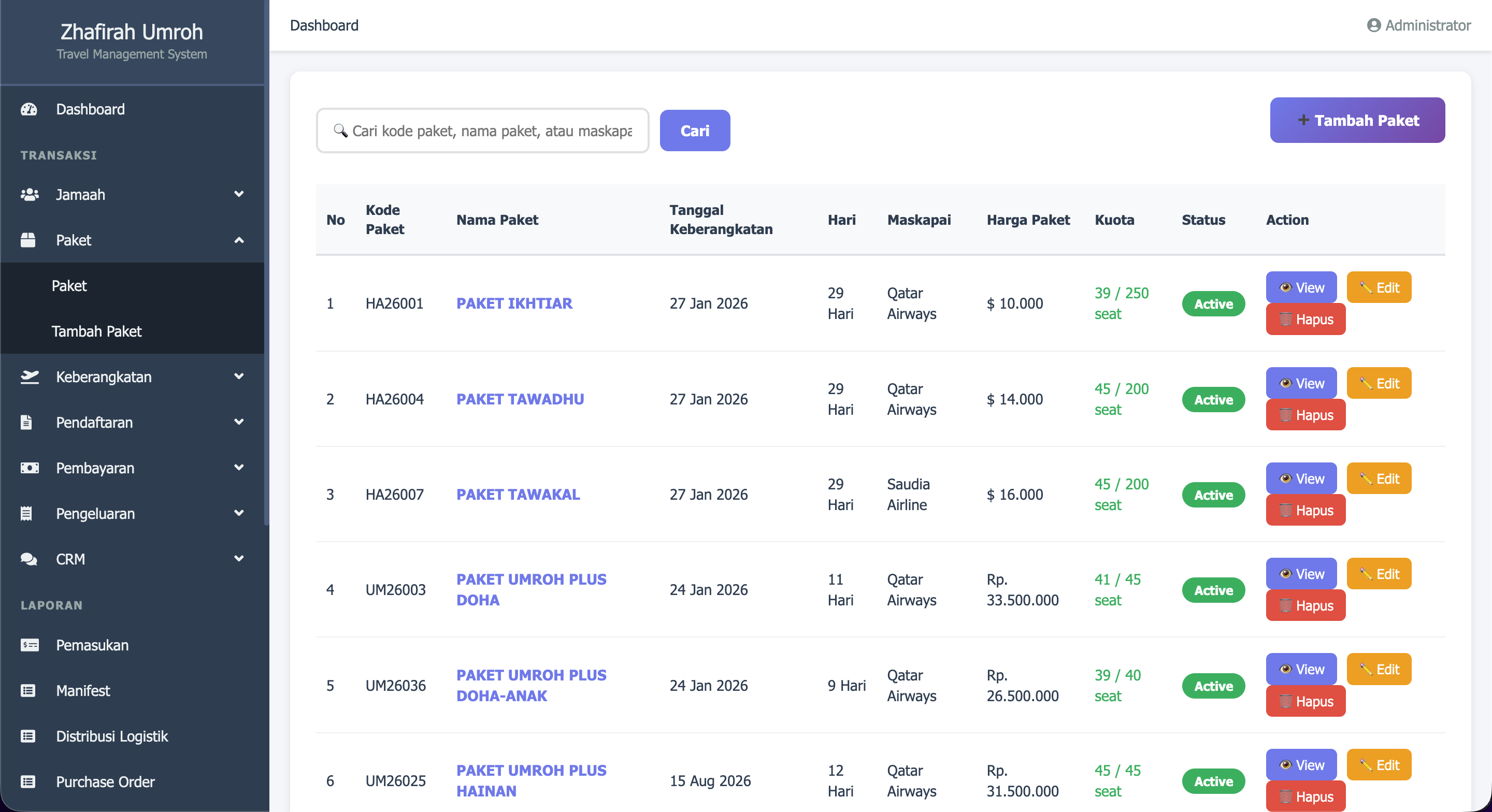Image resolution: width=1492 pixels, height=812 pixels.
Task: Click the CRM chat bubbles icon
Action: (29, 559)
